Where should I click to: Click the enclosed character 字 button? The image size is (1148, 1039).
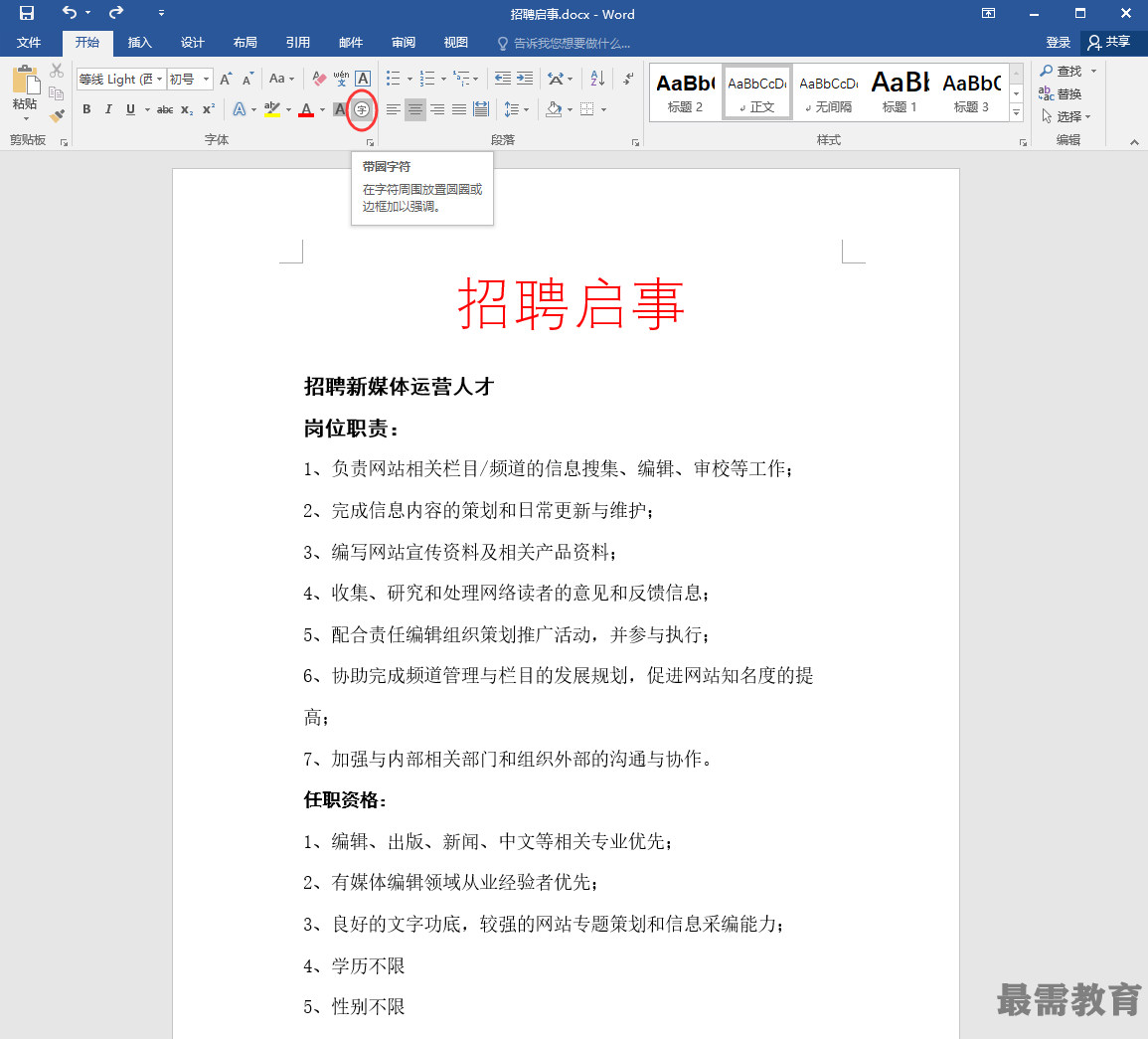pyautogui.click(x=362, y=109)
